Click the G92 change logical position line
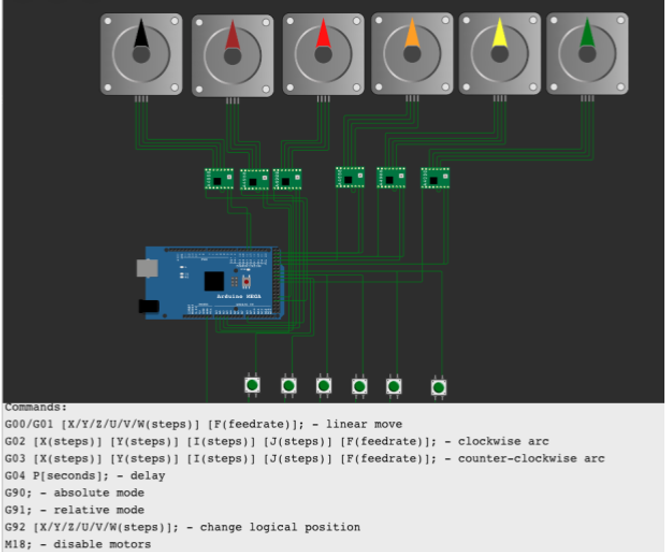The height and width of the screenshot is (552, 665). pyautogui.click(x=182, y=527)
